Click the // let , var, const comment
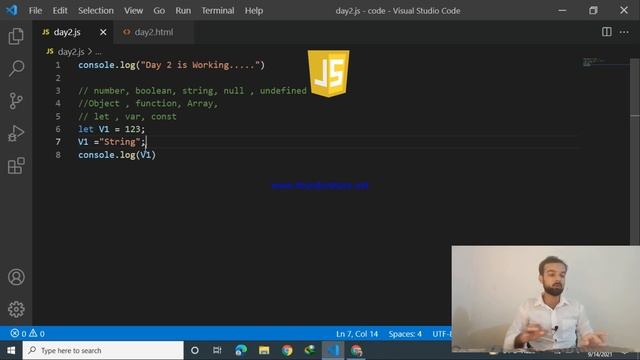Screen dimensions: 640x360 click(x=127, y=116)
